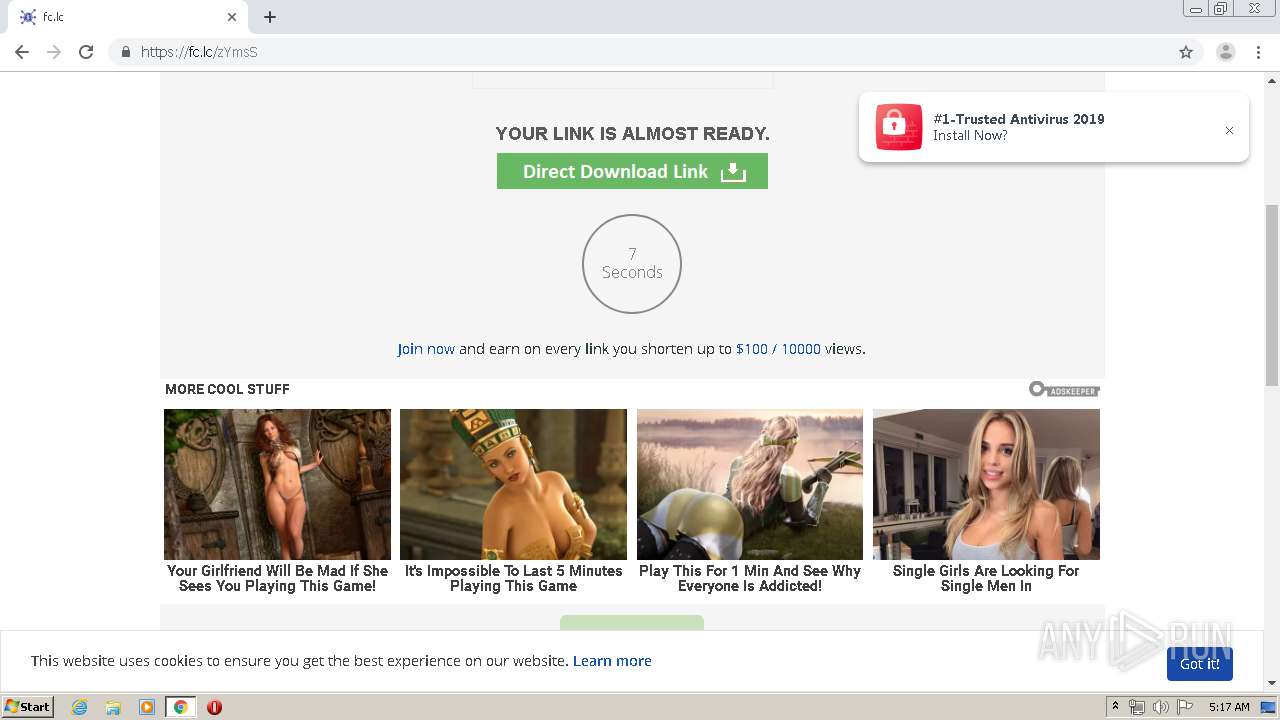Open the 'Play This For 1 Min' ad image
This screenshot has height=720, width=1280.
click(x=750, y=484)
